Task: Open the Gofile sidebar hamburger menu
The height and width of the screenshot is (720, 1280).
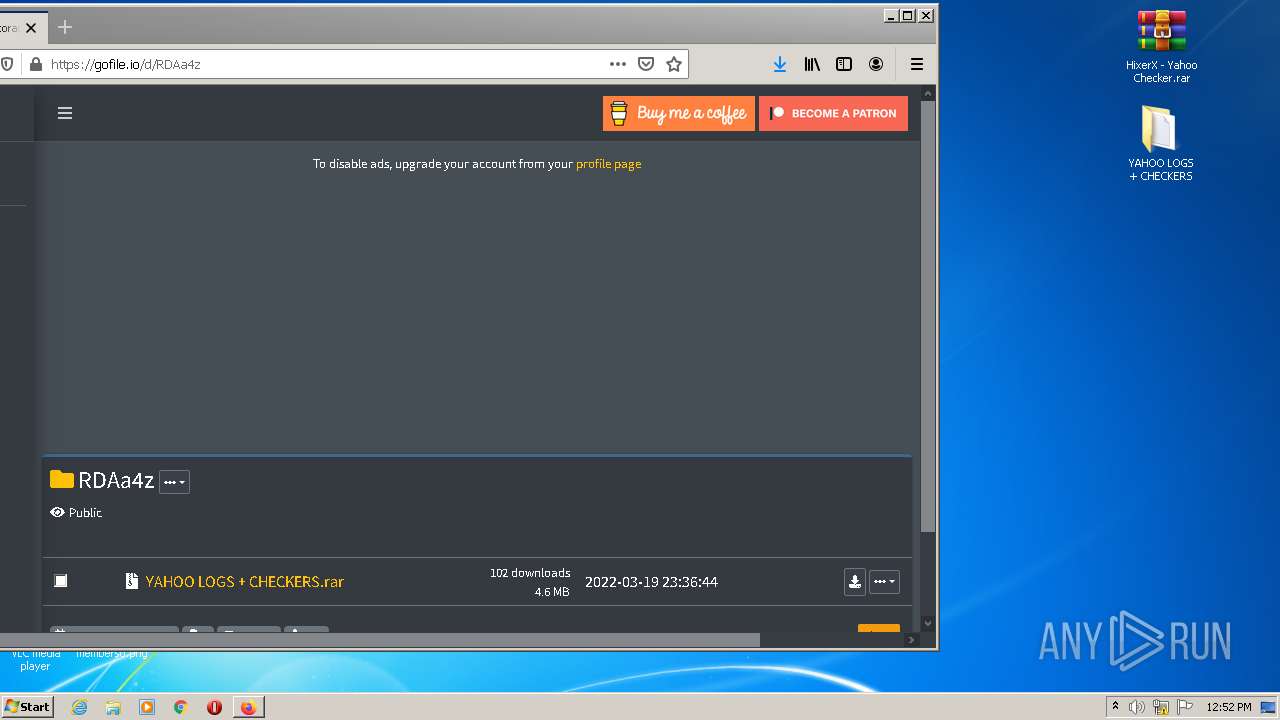Action: pos(65,113)
